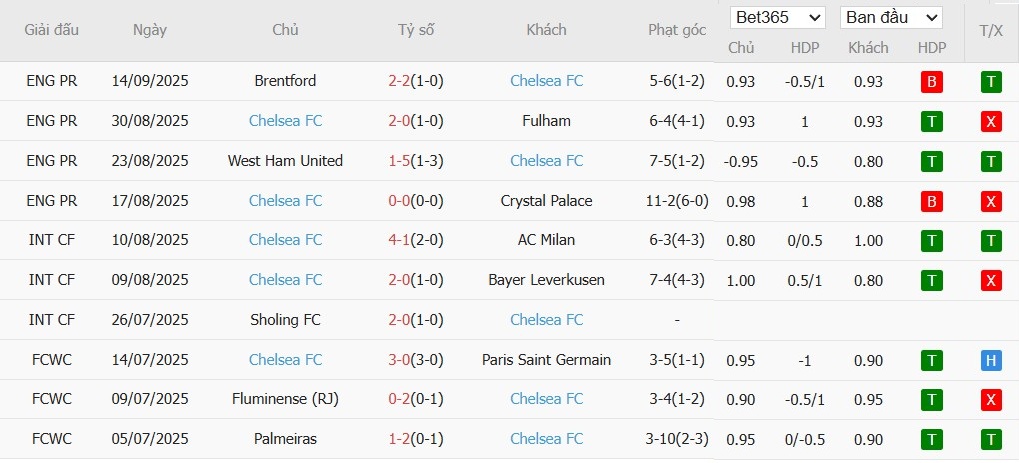Open the Ban đầu odds type dropdown
1019x463 pixels.
coord(892,18)
